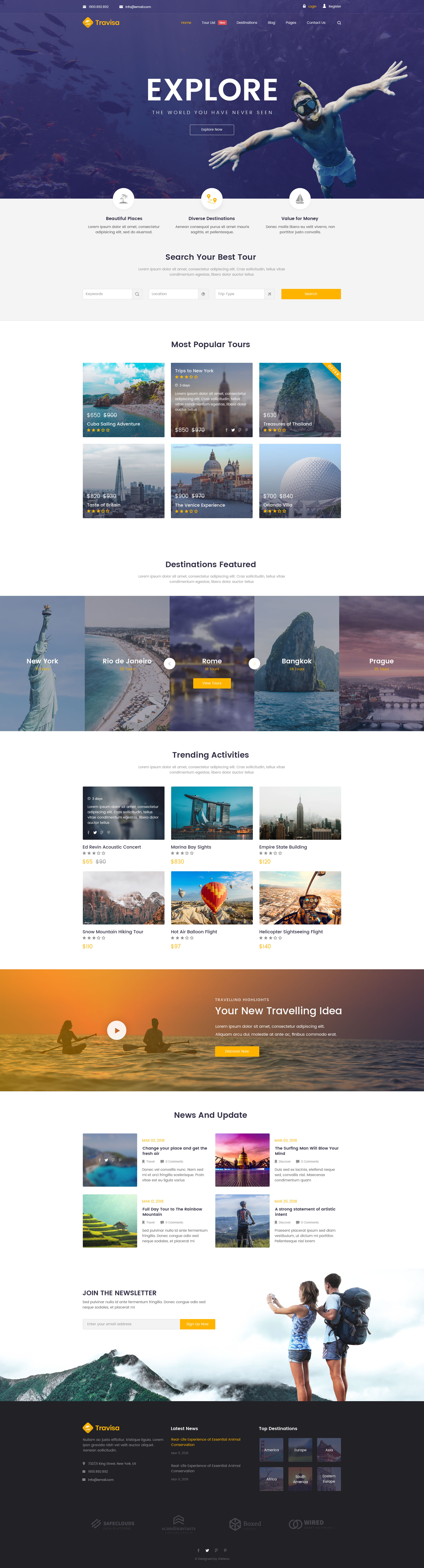Open the Destinations menu item
Viewport: 424px width, 1568px height.
[x=247, y=23]
